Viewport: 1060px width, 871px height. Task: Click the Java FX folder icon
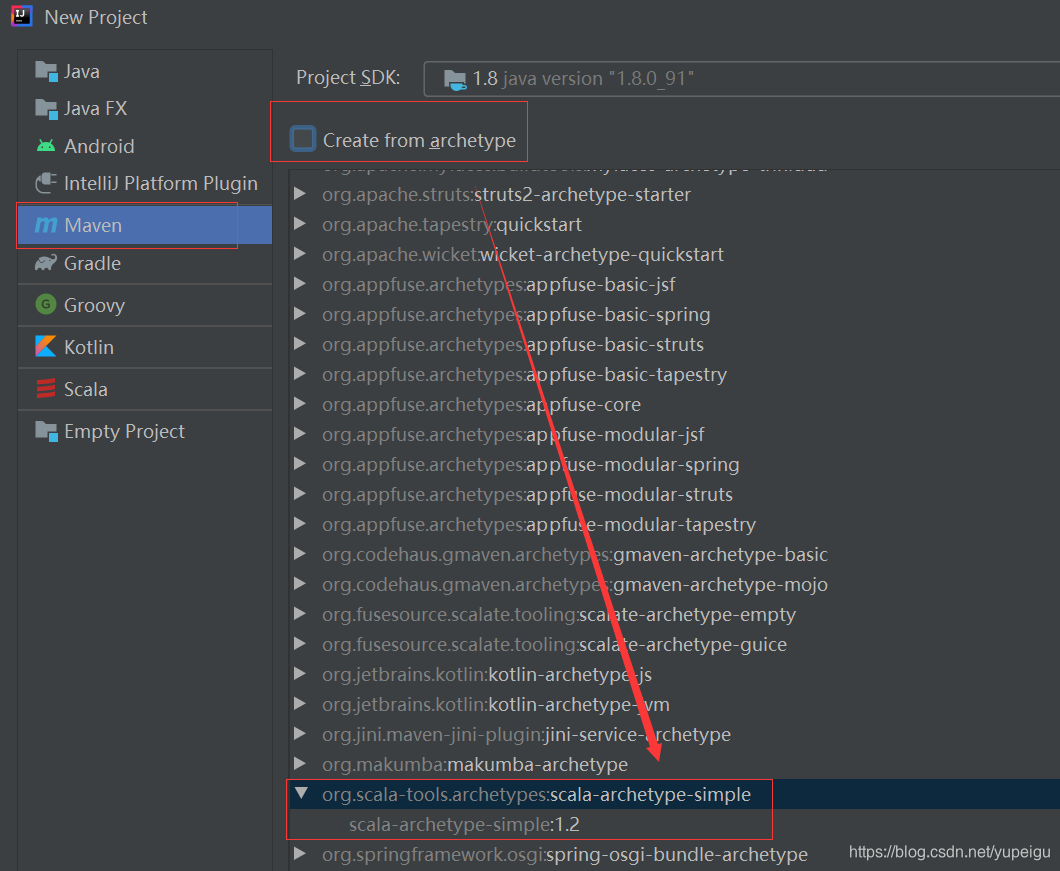tap(46, 108)
